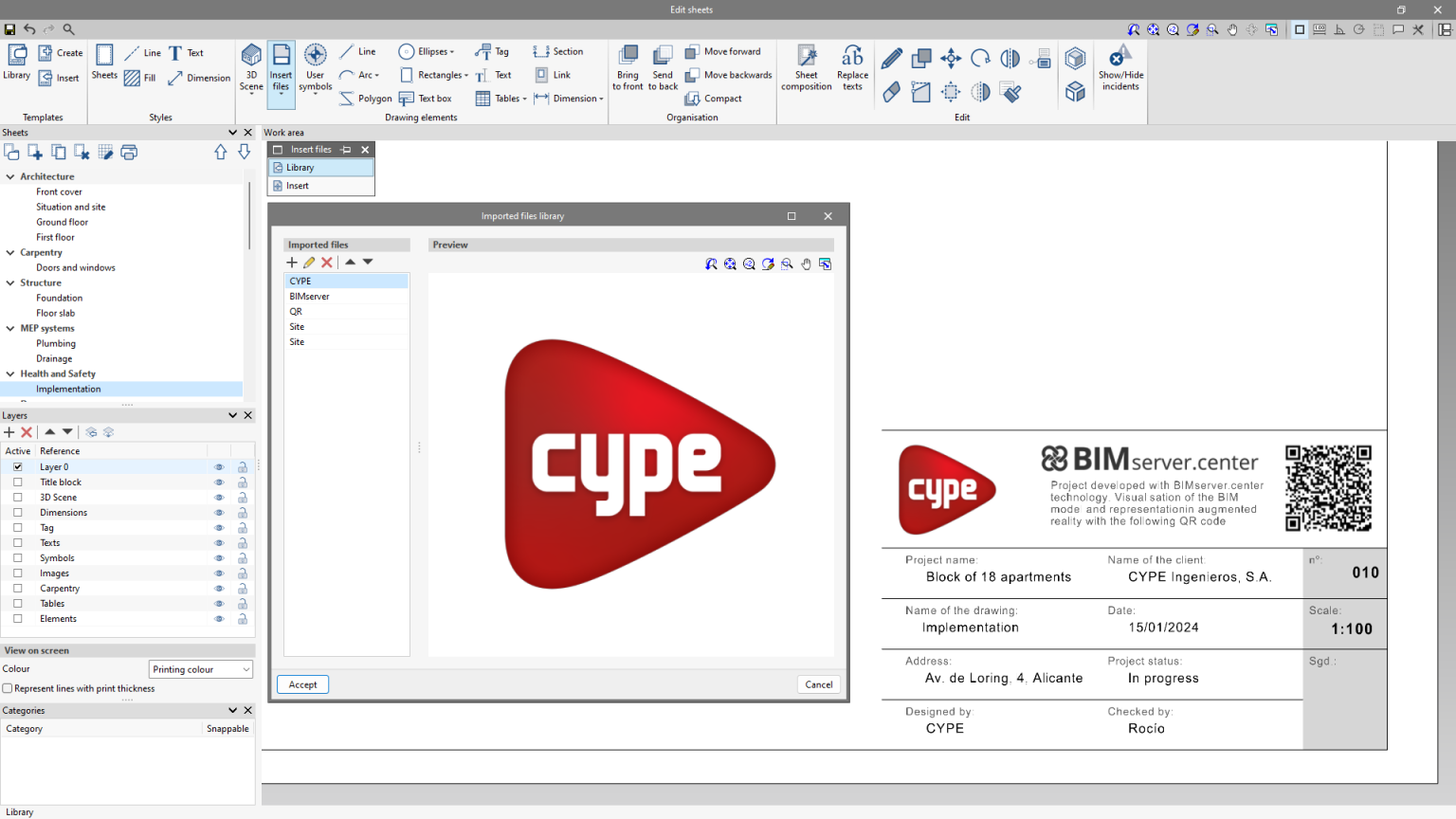The height and width of the screenshot is (819, 1456).
Task: Print sheets from the Sheets panel toolbar
Action: click(x=129, y=152)
